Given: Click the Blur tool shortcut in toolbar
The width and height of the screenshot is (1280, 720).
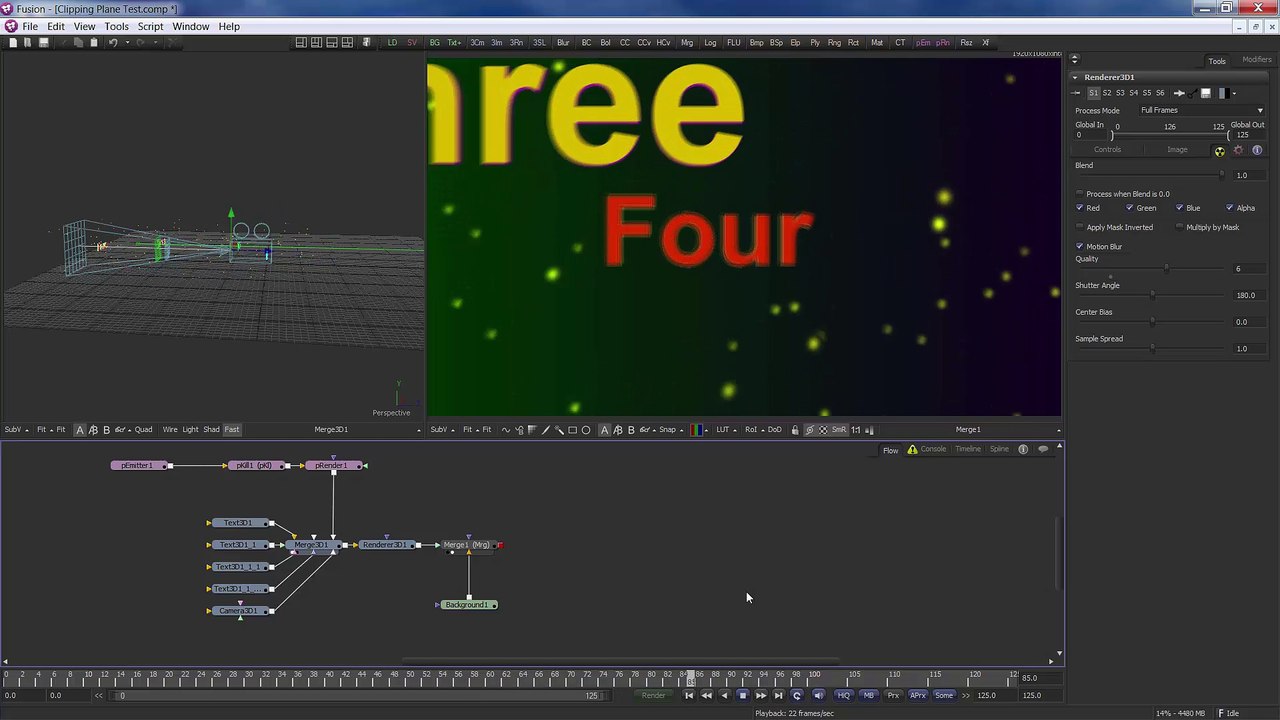Looking at the screenshot, I should [563, 43].
